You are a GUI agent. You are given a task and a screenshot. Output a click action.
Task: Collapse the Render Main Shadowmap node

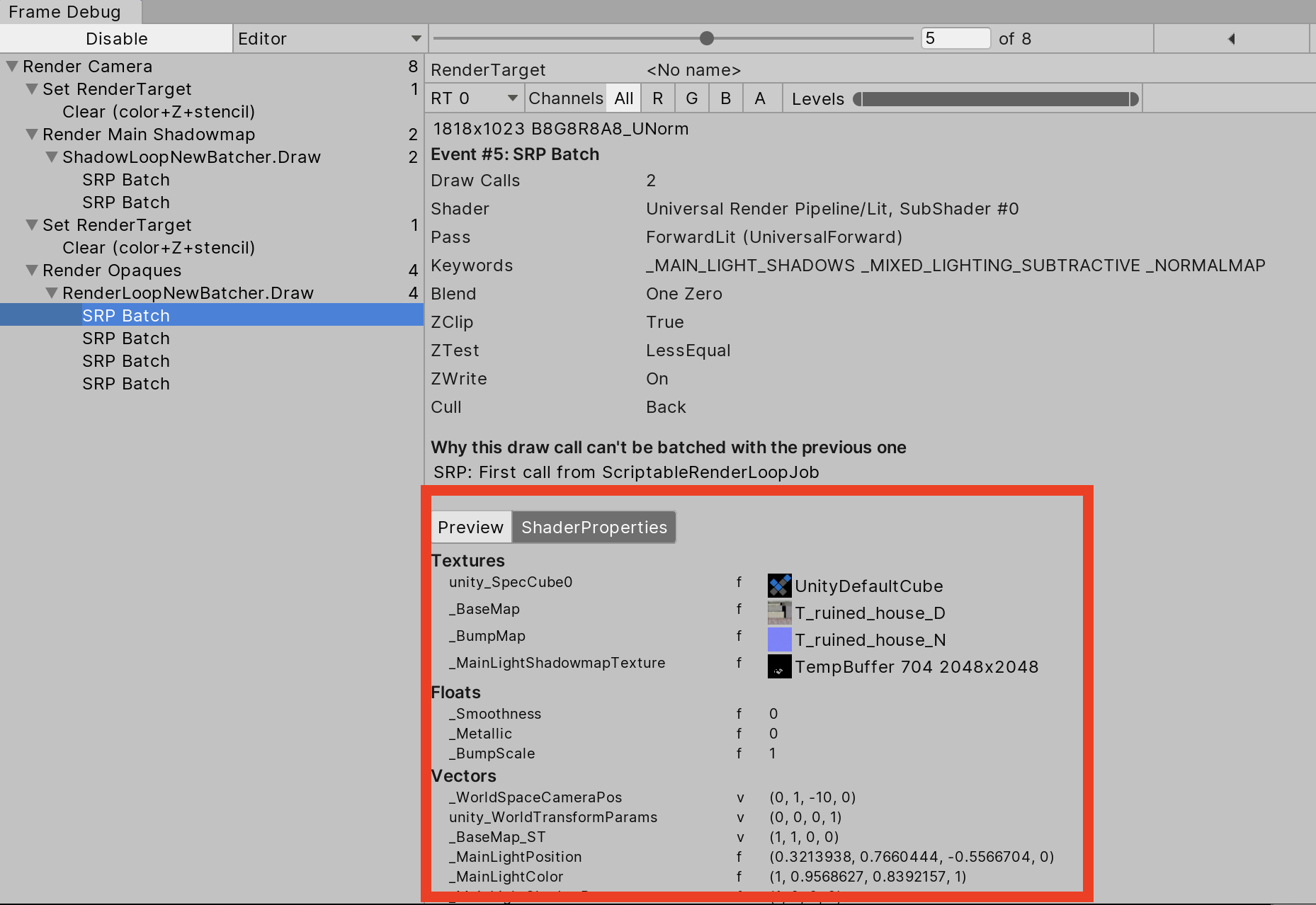32,135
